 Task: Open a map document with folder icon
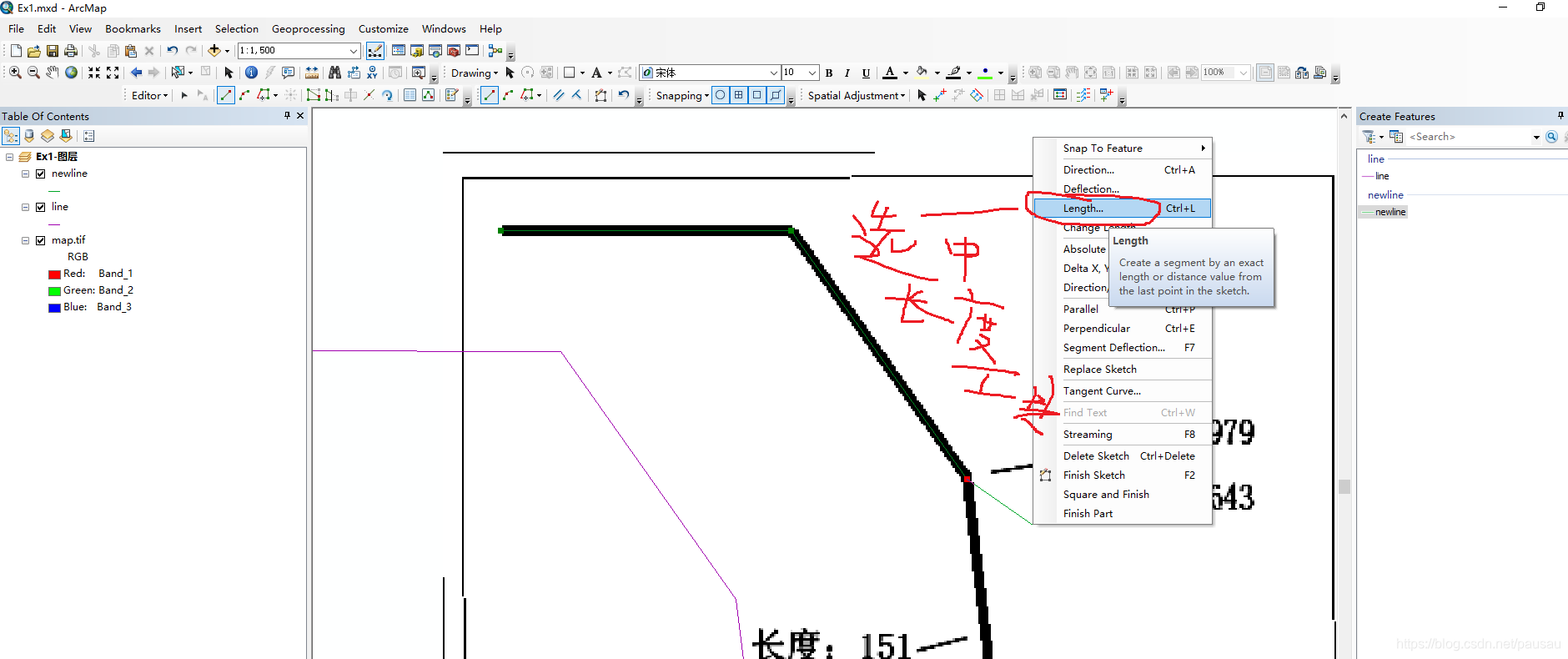[33, 51]
